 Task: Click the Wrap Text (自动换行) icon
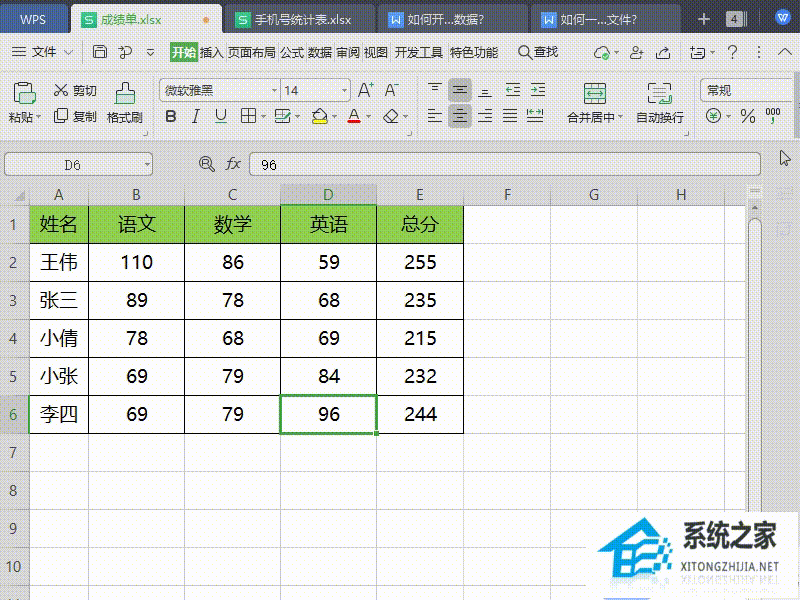660,94
